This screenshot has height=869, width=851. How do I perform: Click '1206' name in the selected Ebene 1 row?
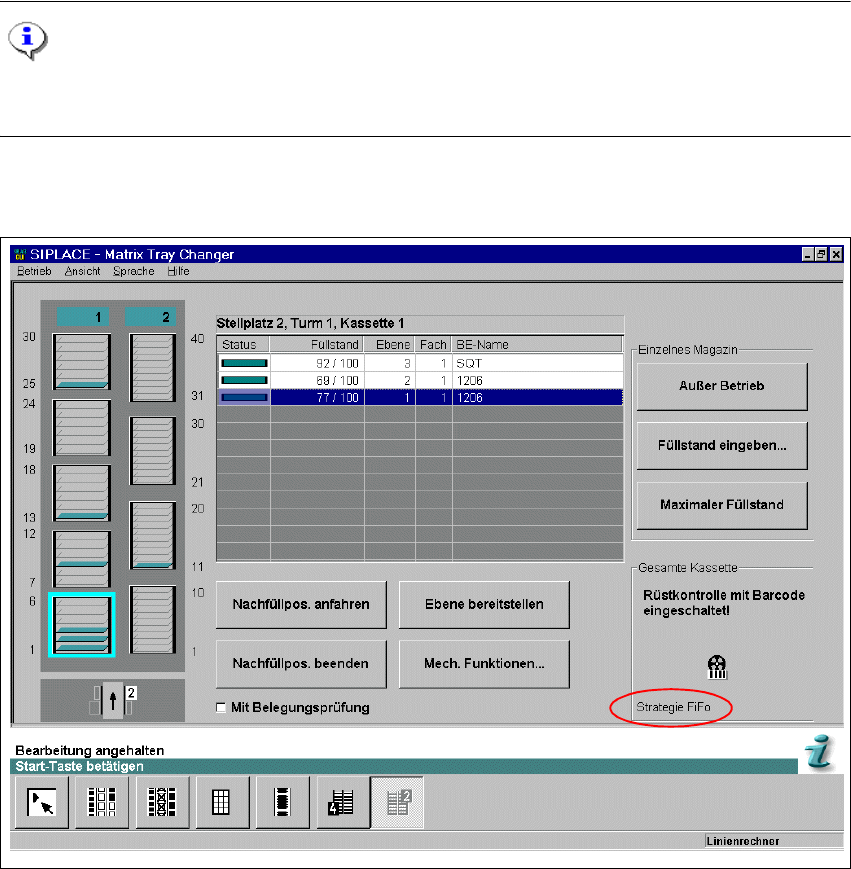(x=538, y=398)
